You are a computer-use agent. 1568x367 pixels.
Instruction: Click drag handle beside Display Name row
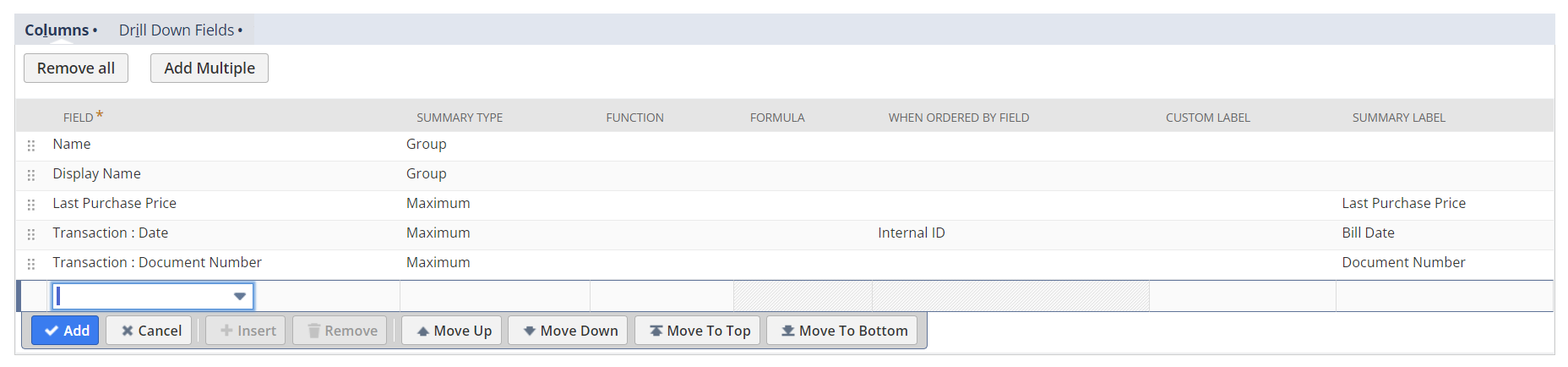pos(31,175)
